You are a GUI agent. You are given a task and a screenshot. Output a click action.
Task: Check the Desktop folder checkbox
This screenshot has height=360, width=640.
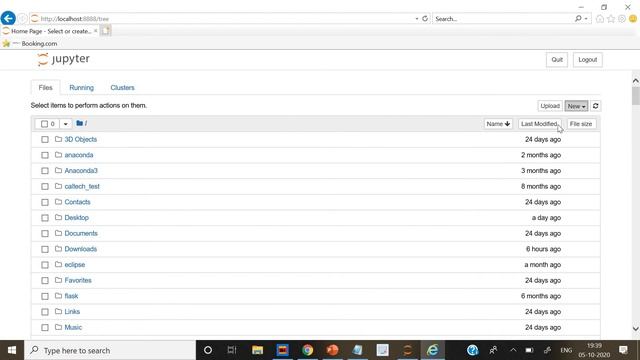[45, 218]
